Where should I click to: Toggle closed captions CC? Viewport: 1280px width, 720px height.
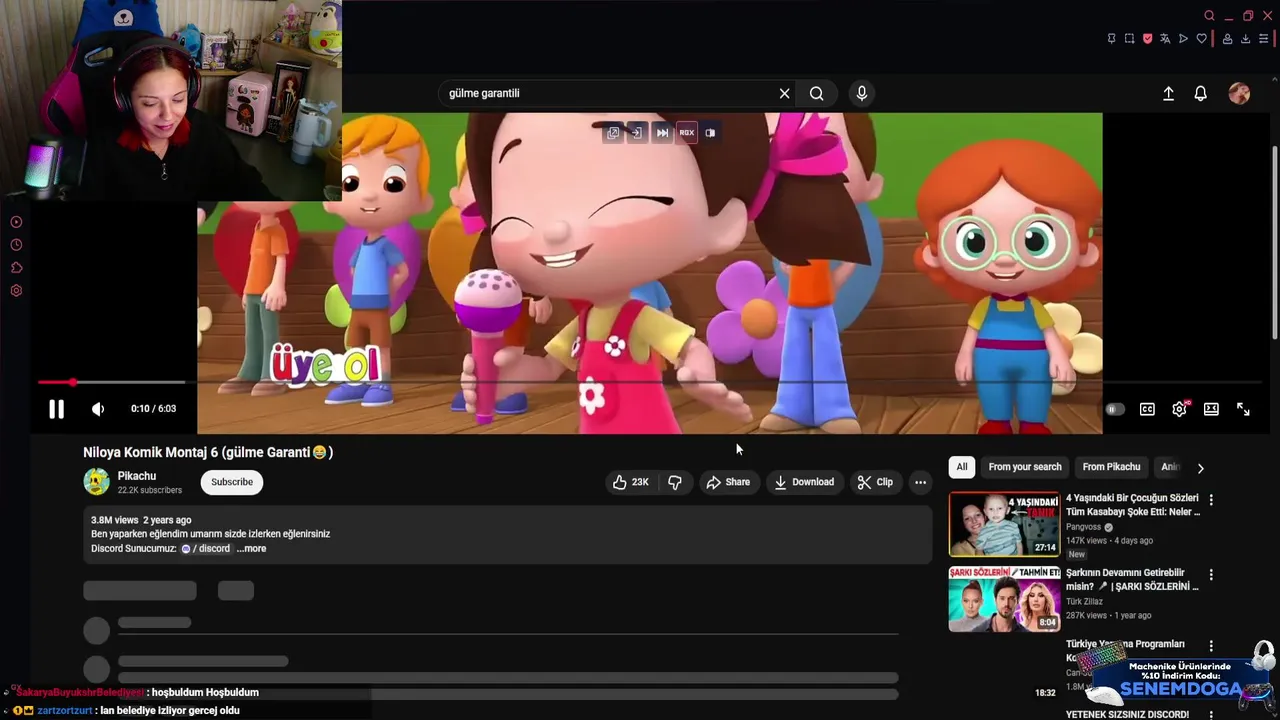coord(1147,409)
